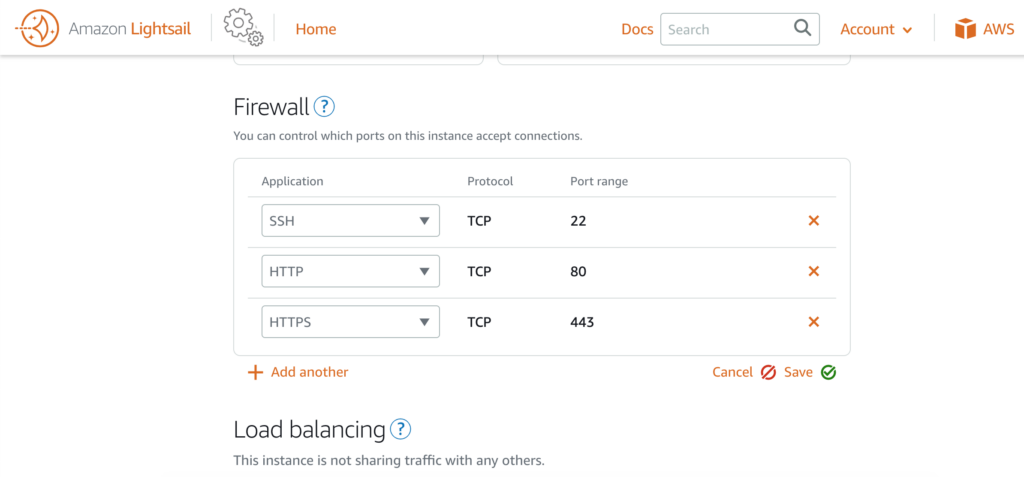Remove the HTTPS port 443 rule
The width and height of the screenshot is (1024, 477).
tap(814, 321)
